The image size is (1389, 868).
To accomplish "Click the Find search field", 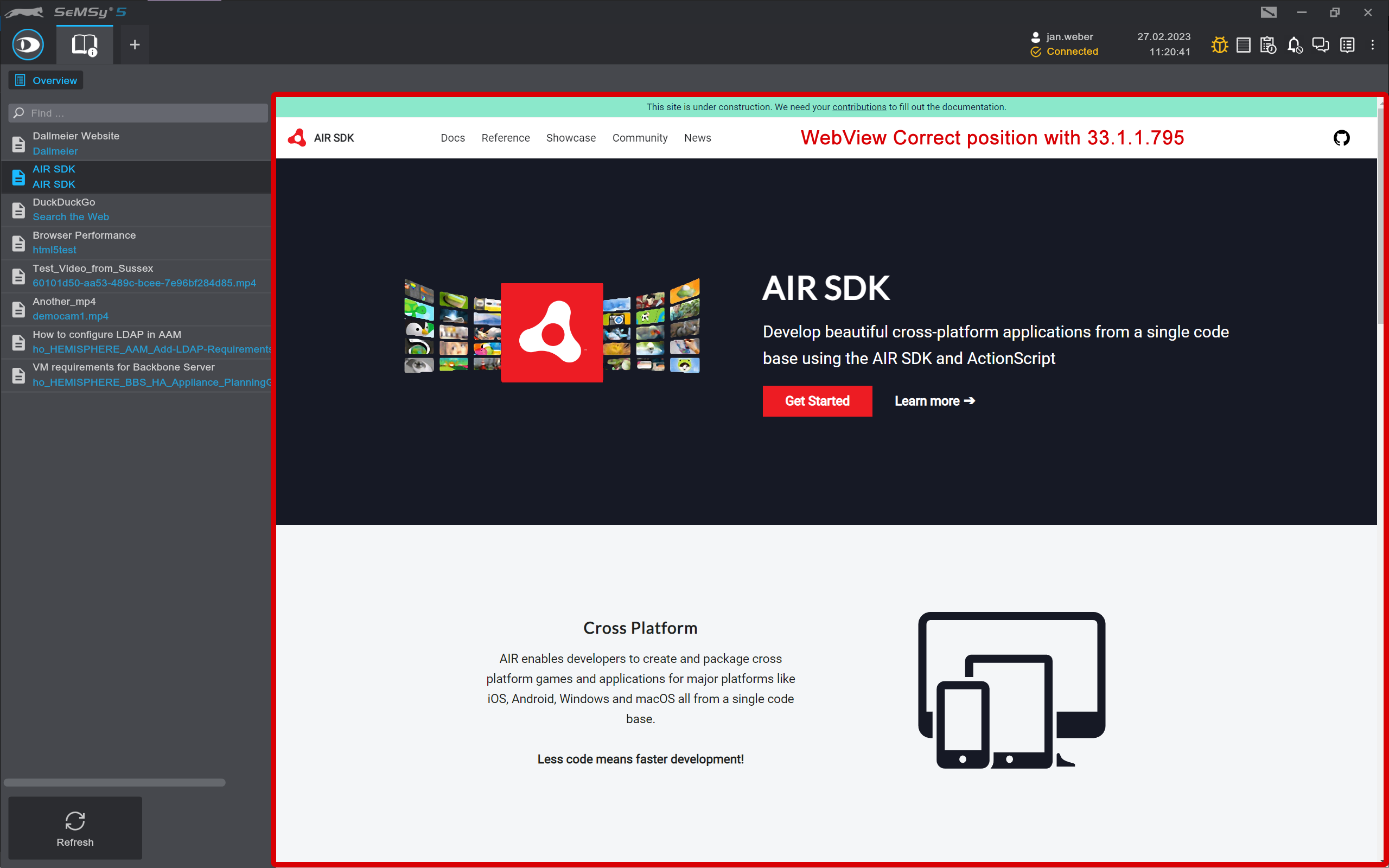I will [x=138, y=112].
